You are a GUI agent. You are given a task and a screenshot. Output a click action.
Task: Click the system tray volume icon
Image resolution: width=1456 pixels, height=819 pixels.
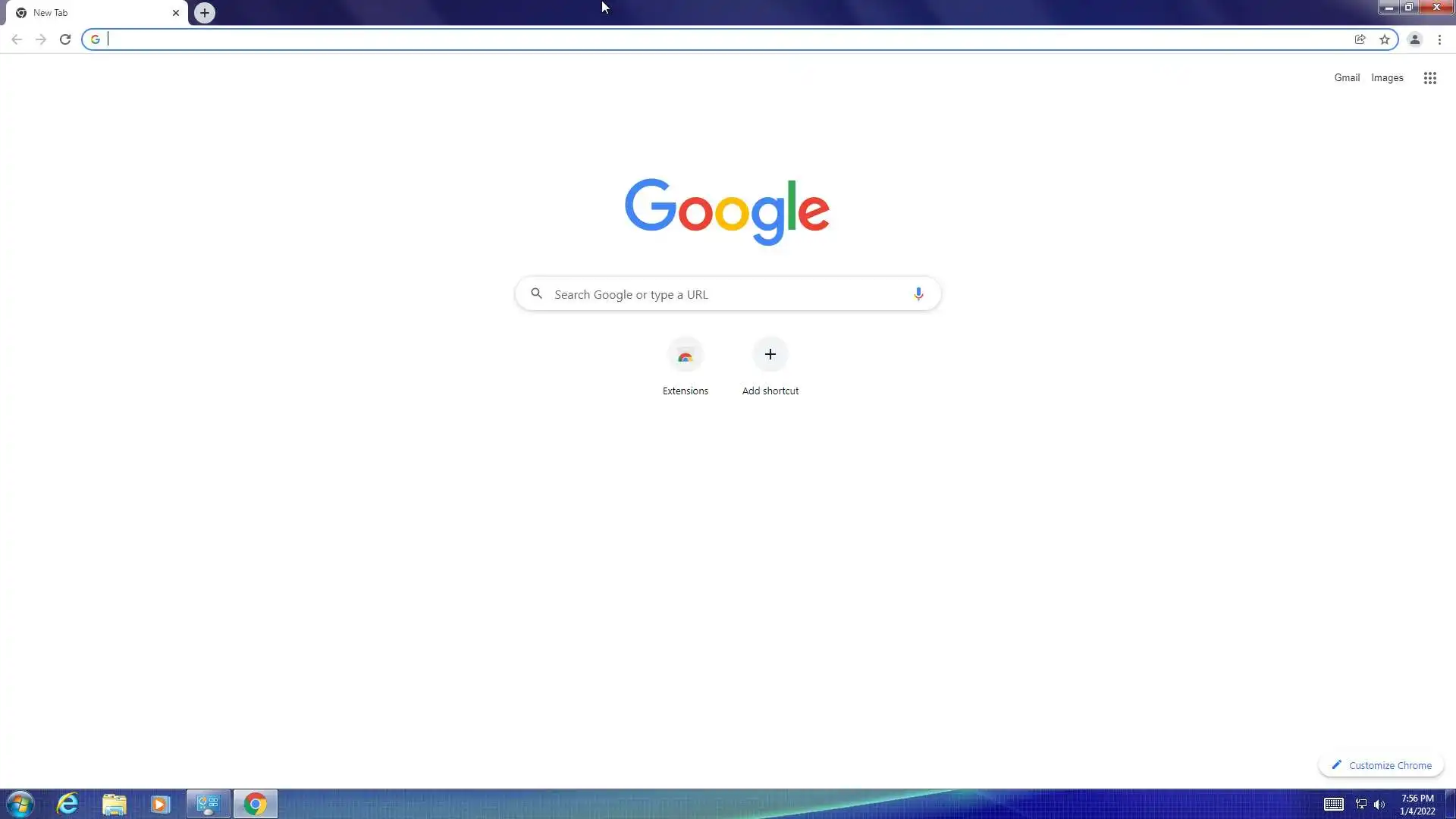pyautogui.click(x=1379, y=805)
